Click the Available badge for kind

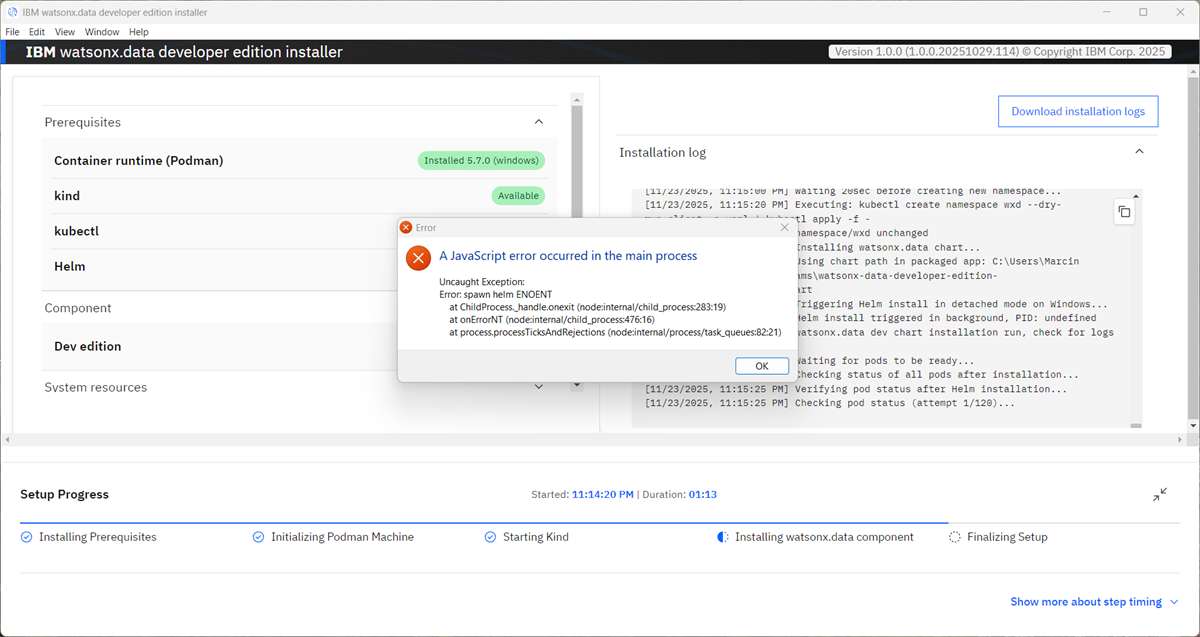518,196
